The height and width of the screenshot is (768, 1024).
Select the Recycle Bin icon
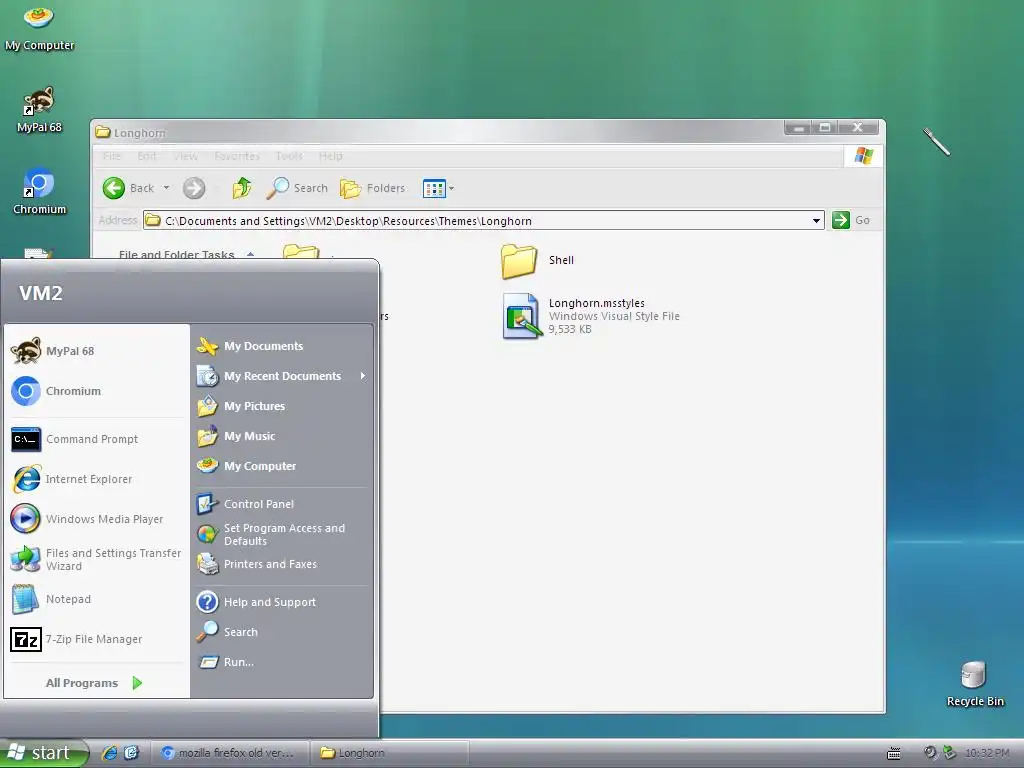click(975, 684)
